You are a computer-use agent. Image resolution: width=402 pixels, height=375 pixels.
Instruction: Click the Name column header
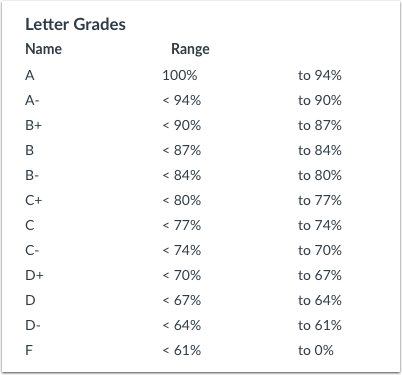click(x=43, y=49)
